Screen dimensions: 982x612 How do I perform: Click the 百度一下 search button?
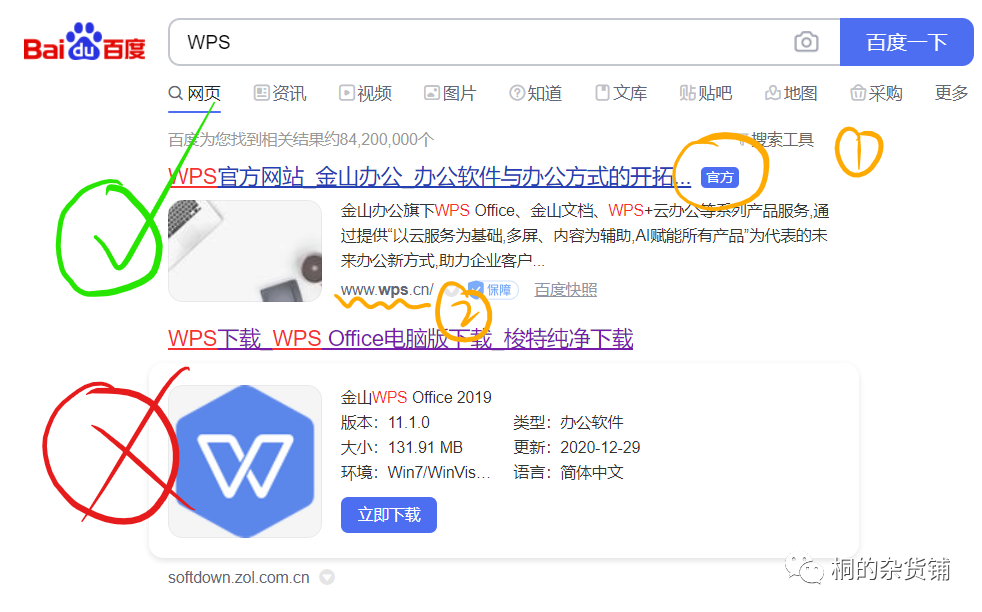click(906, 42)
